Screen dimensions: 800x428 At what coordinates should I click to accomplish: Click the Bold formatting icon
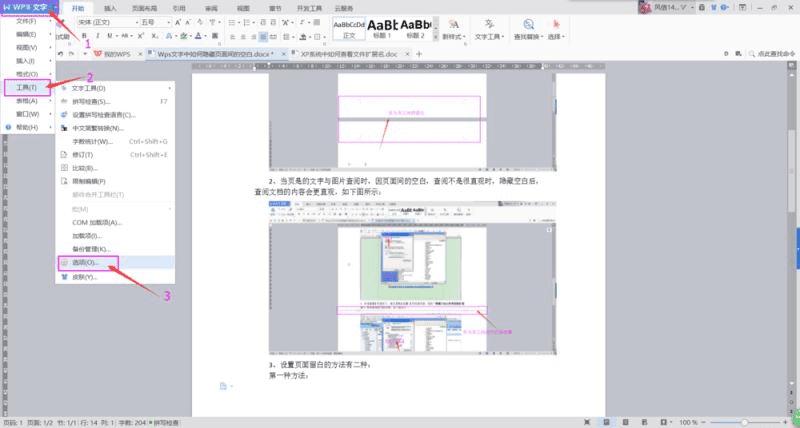[84, 36]
